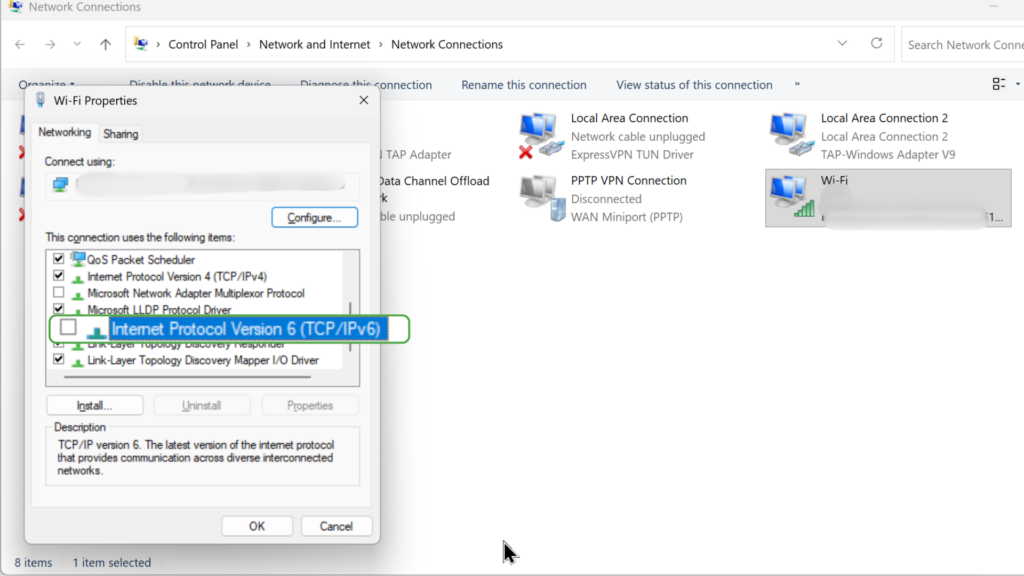
Task: Select the Local Area Connection adapter icon
Action: [x=541, y=136]
